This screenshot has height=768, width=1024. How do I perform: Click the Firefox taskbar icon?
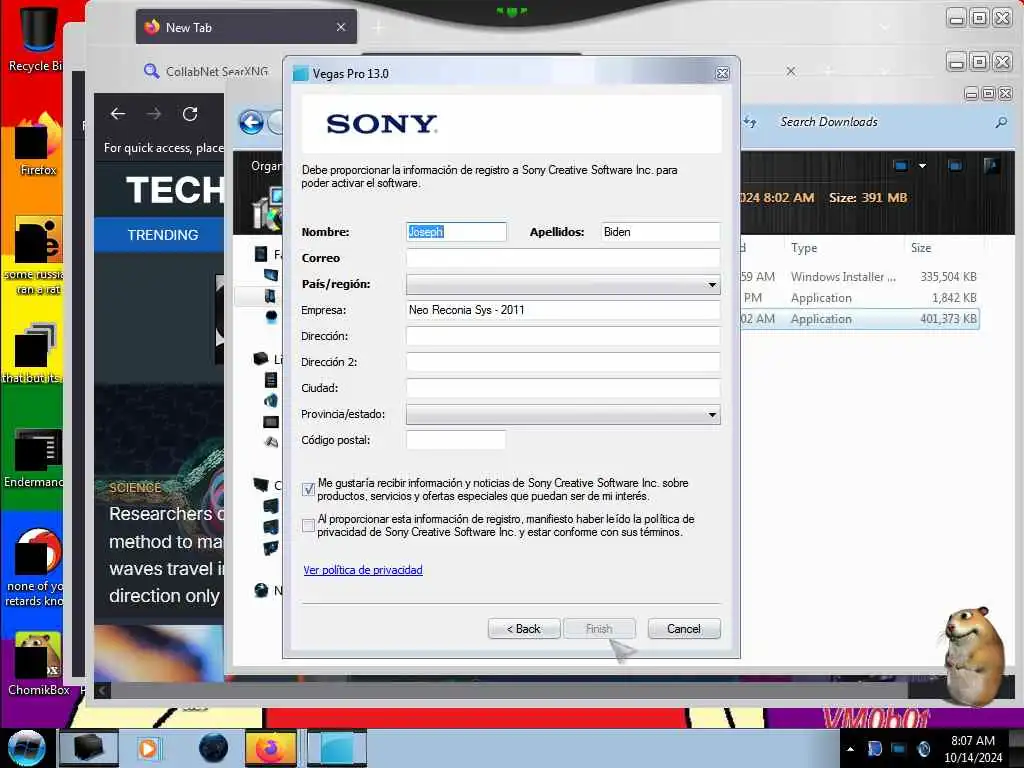point(270,748)
